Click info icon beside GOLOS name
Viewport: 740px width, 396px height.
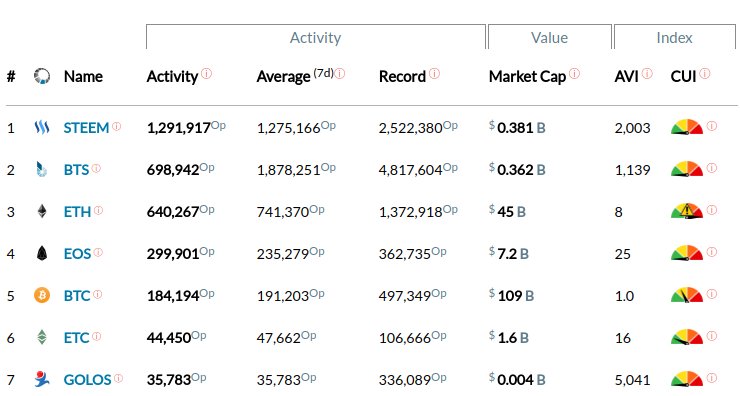[118, 378]
